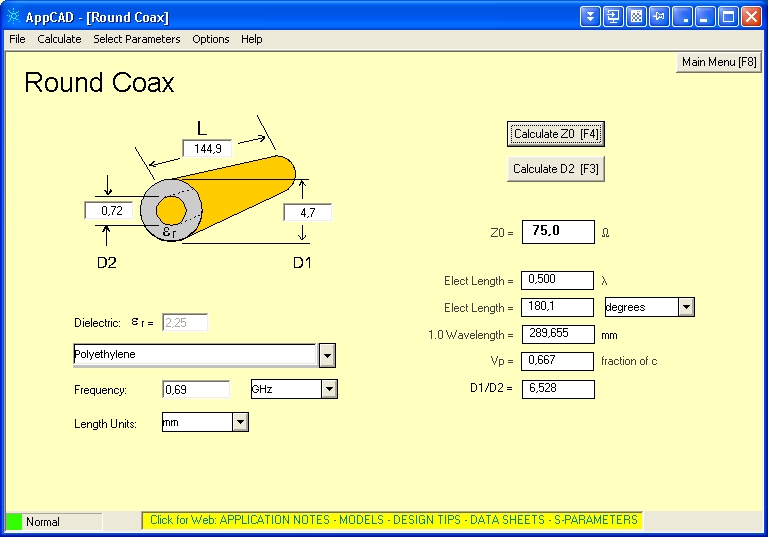This screenshot has width=768, height=537.
Task: Open the Help menu
Action: click(x=251, y=39)
